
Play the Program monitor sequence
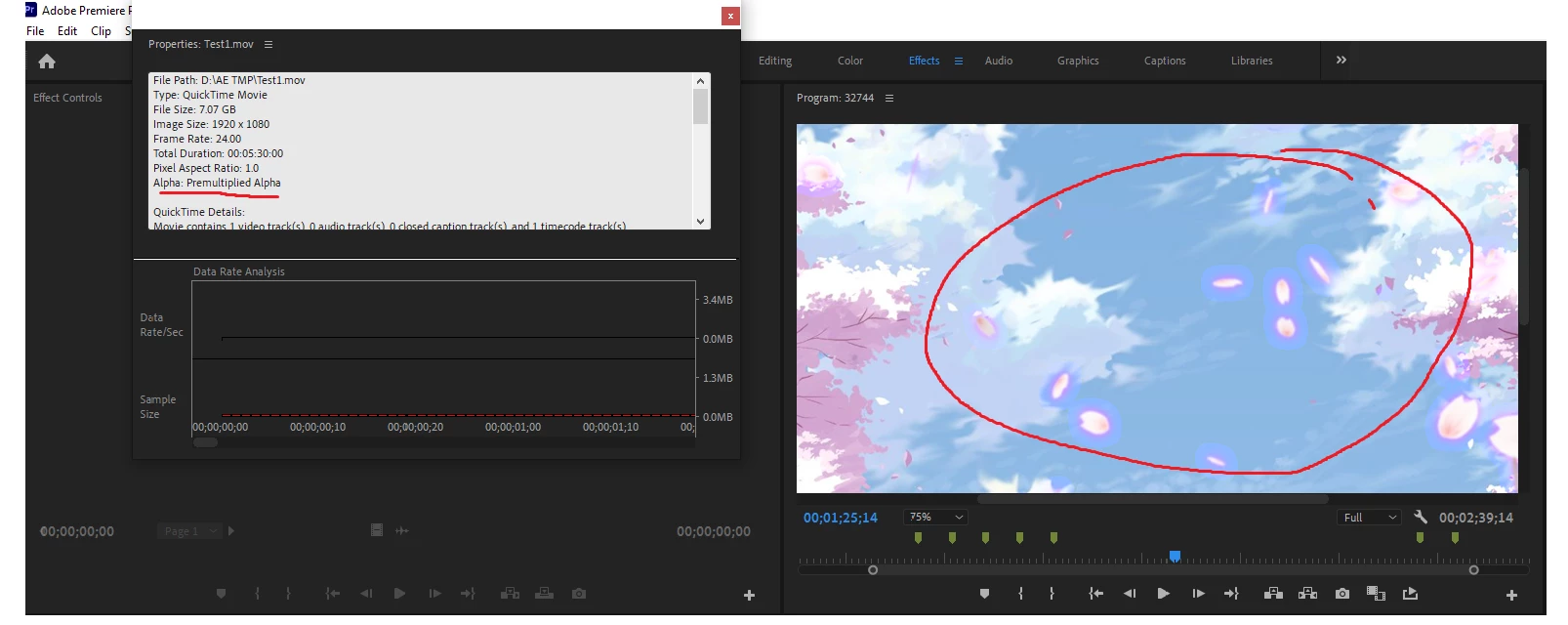(1163, 594)
